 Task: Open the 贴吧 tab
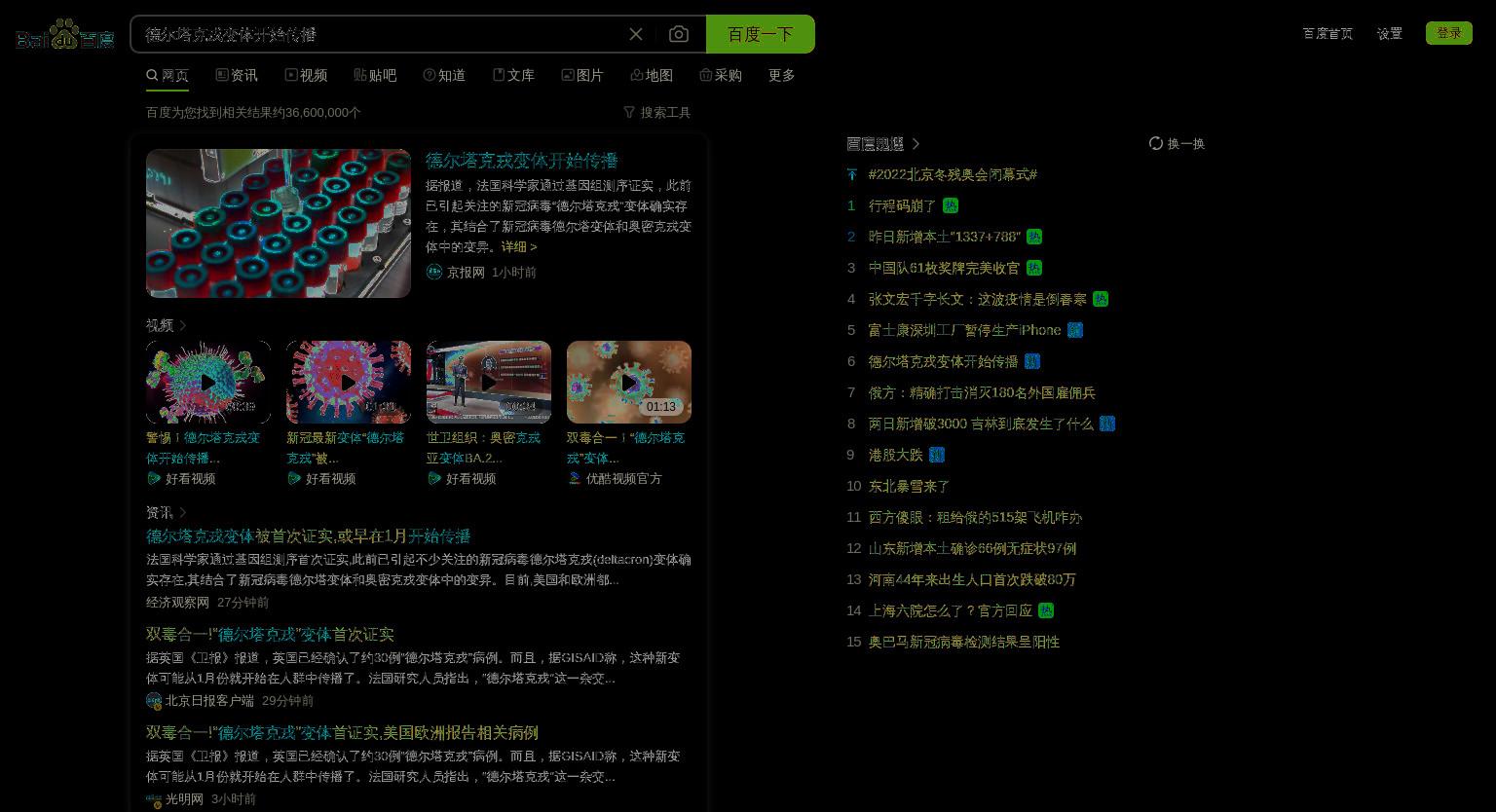[375, 75]
